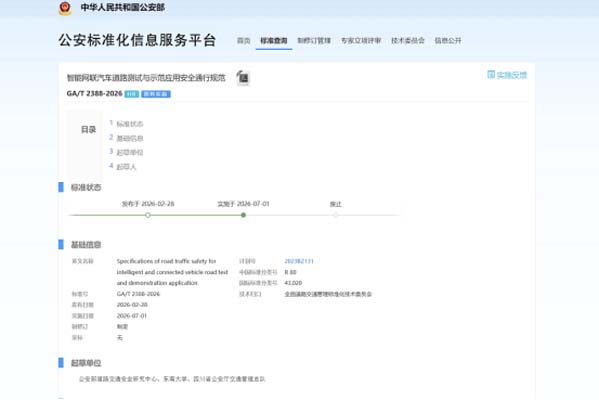
Task: Select the publish date value 2026-02-28
Action: click(x=132, y=304)
